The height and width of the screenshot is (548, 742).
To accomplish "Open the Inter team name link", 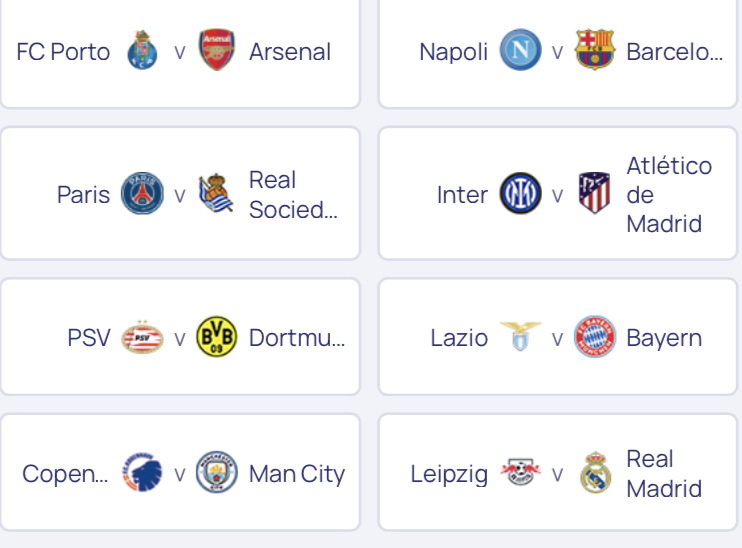I will click(x=462, y=194).
